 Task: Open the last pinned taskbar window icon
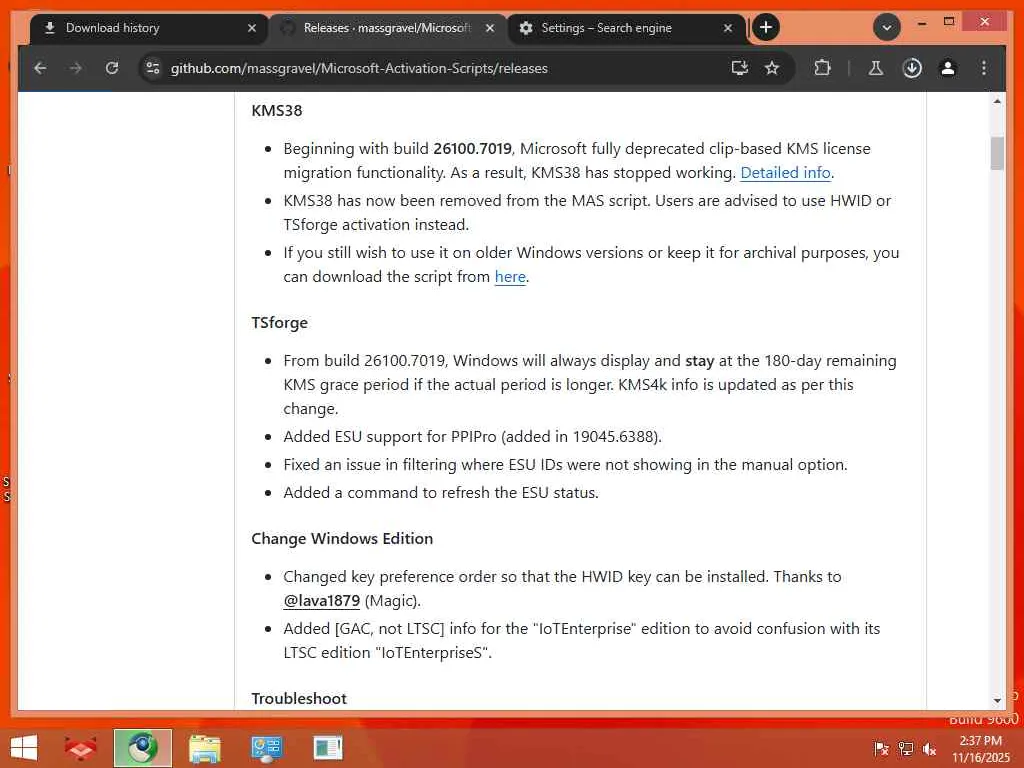tap(328, 748)
